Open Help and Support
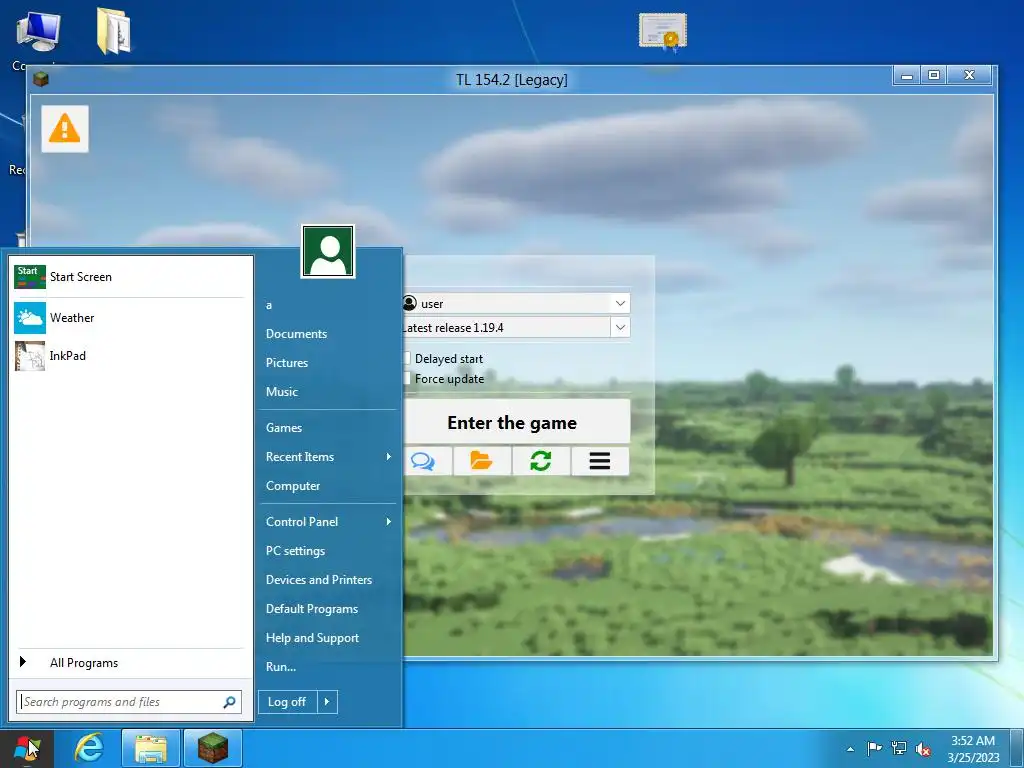This screenshot has width=1024, height=768. (312, 638)
